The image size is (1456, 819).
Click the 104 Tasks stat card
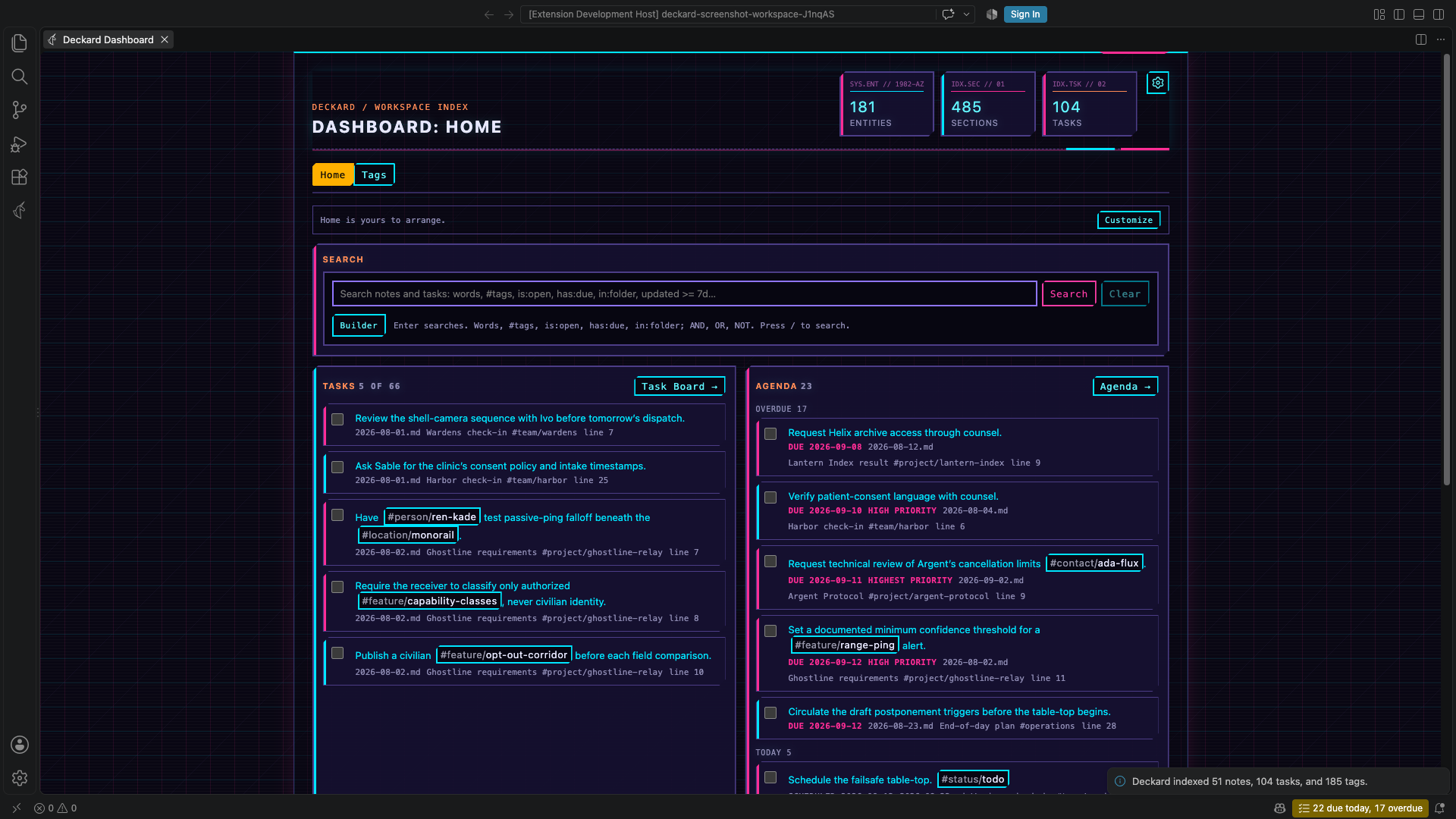click(1090, 104)
